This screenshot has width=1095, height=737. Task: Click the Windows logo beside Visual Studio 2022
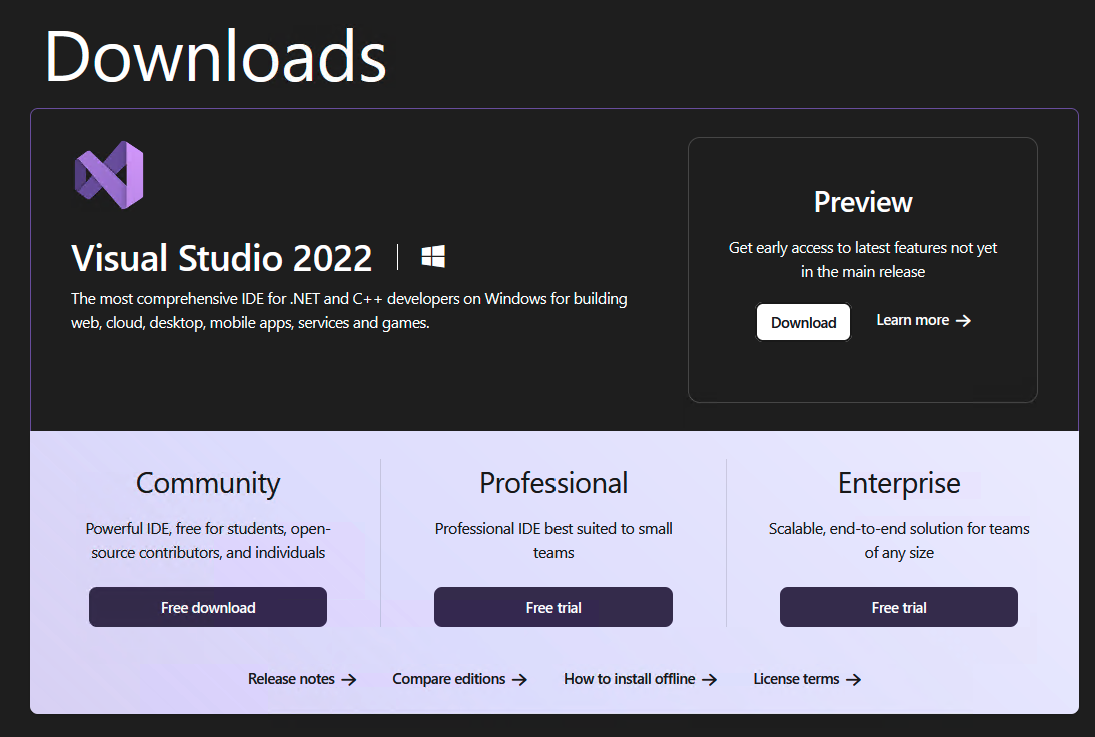click(433, 256)
